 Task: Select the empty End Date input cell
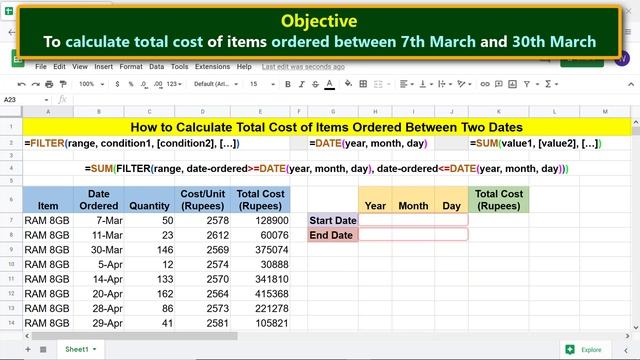(413, 235)
